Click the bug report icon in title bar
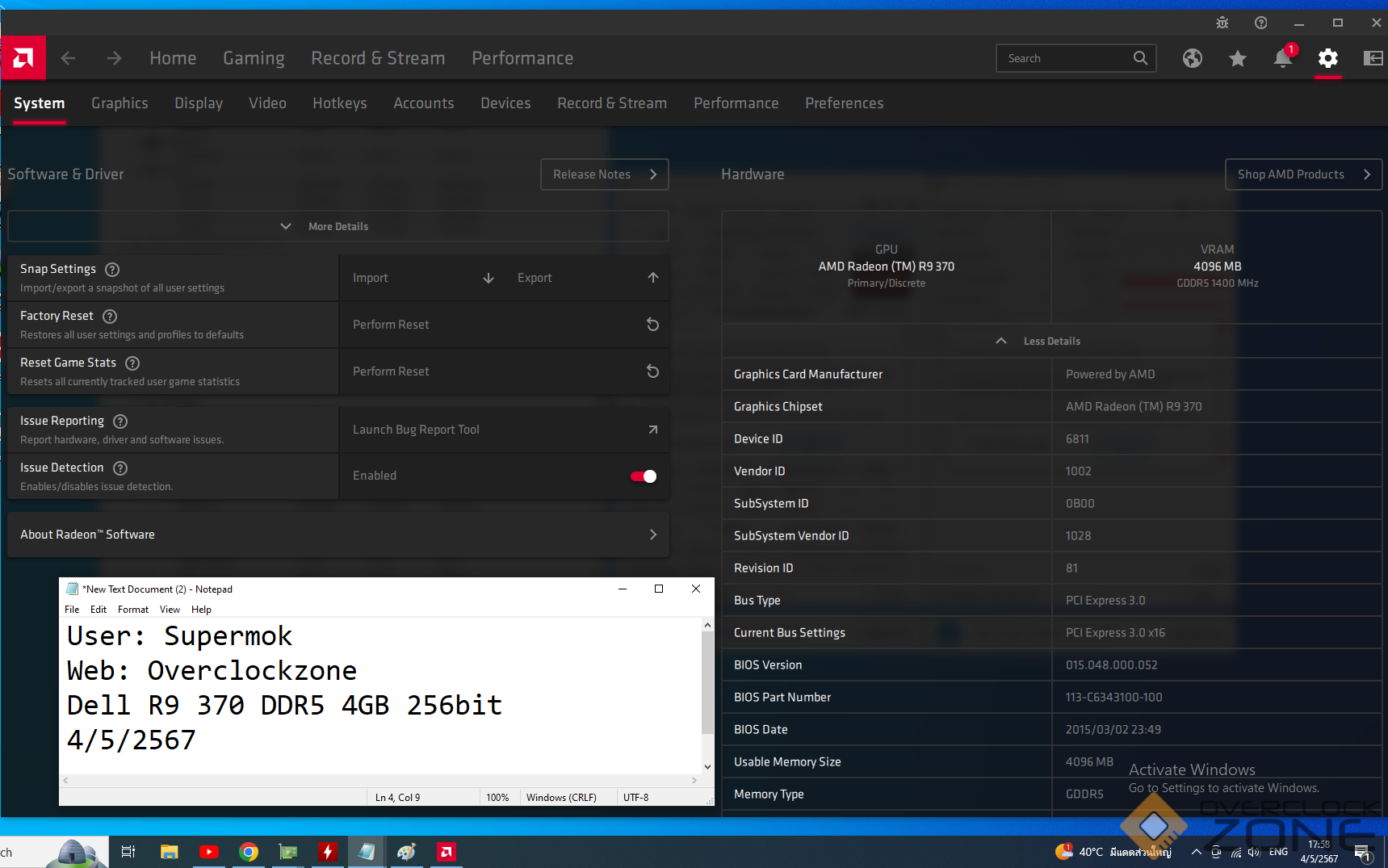The image size is (1388, 868). click(x=1222, y=23)
